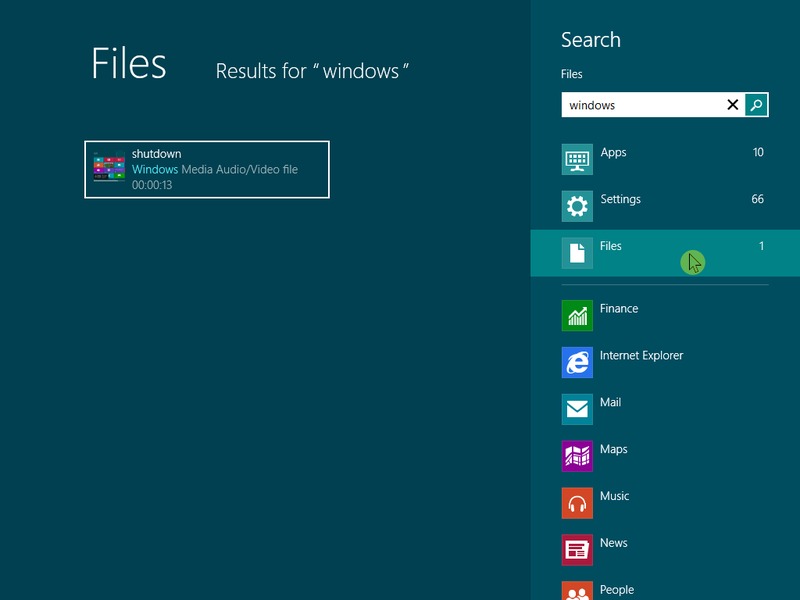Click the shutdown file name text
The image size is (800, 600).
pos(157,154)
